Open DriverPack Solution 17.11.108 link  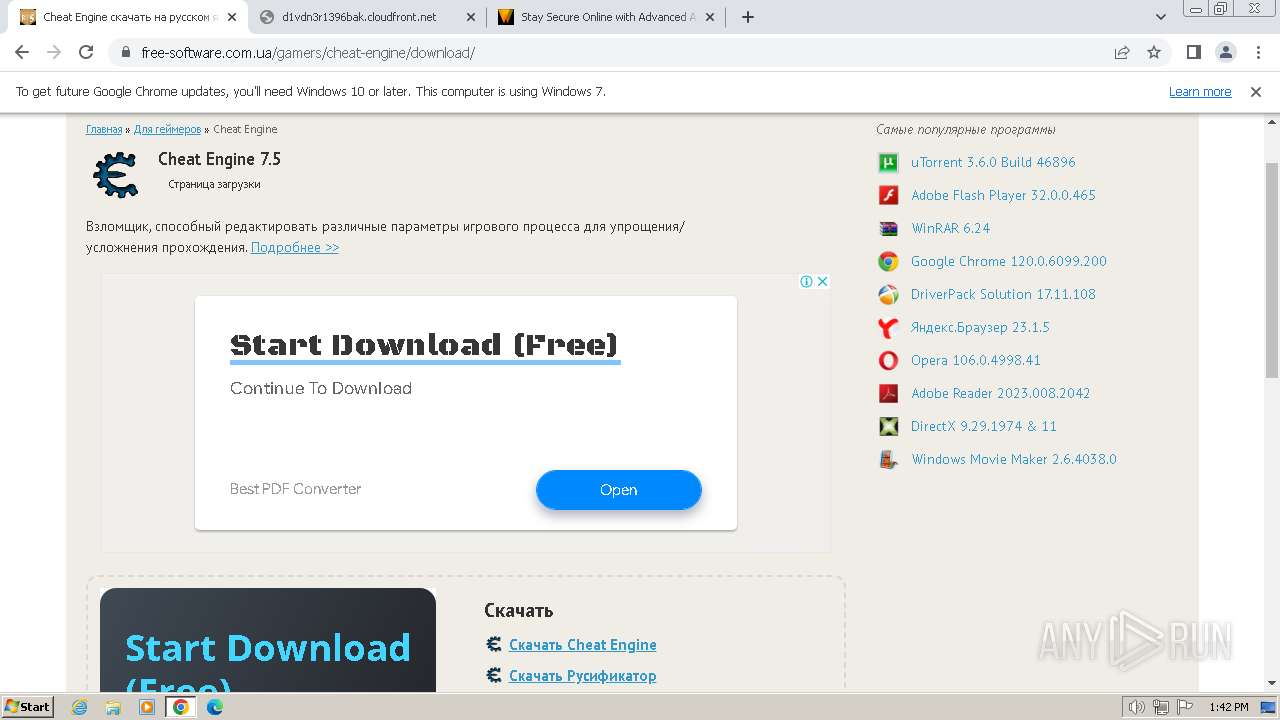tap(1003, 294)
